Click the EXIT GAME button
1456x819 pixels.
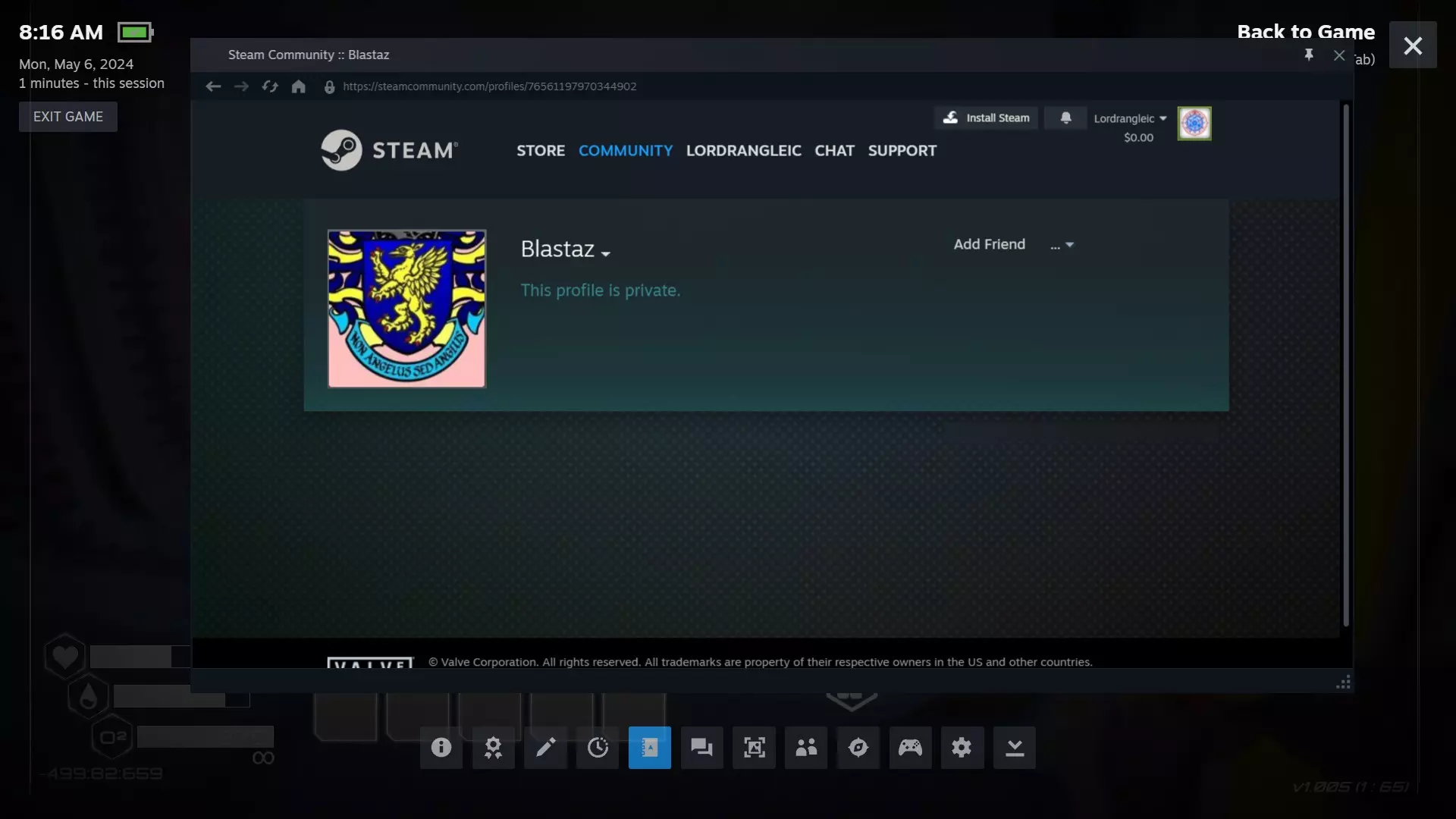click(x=68, y=117)
